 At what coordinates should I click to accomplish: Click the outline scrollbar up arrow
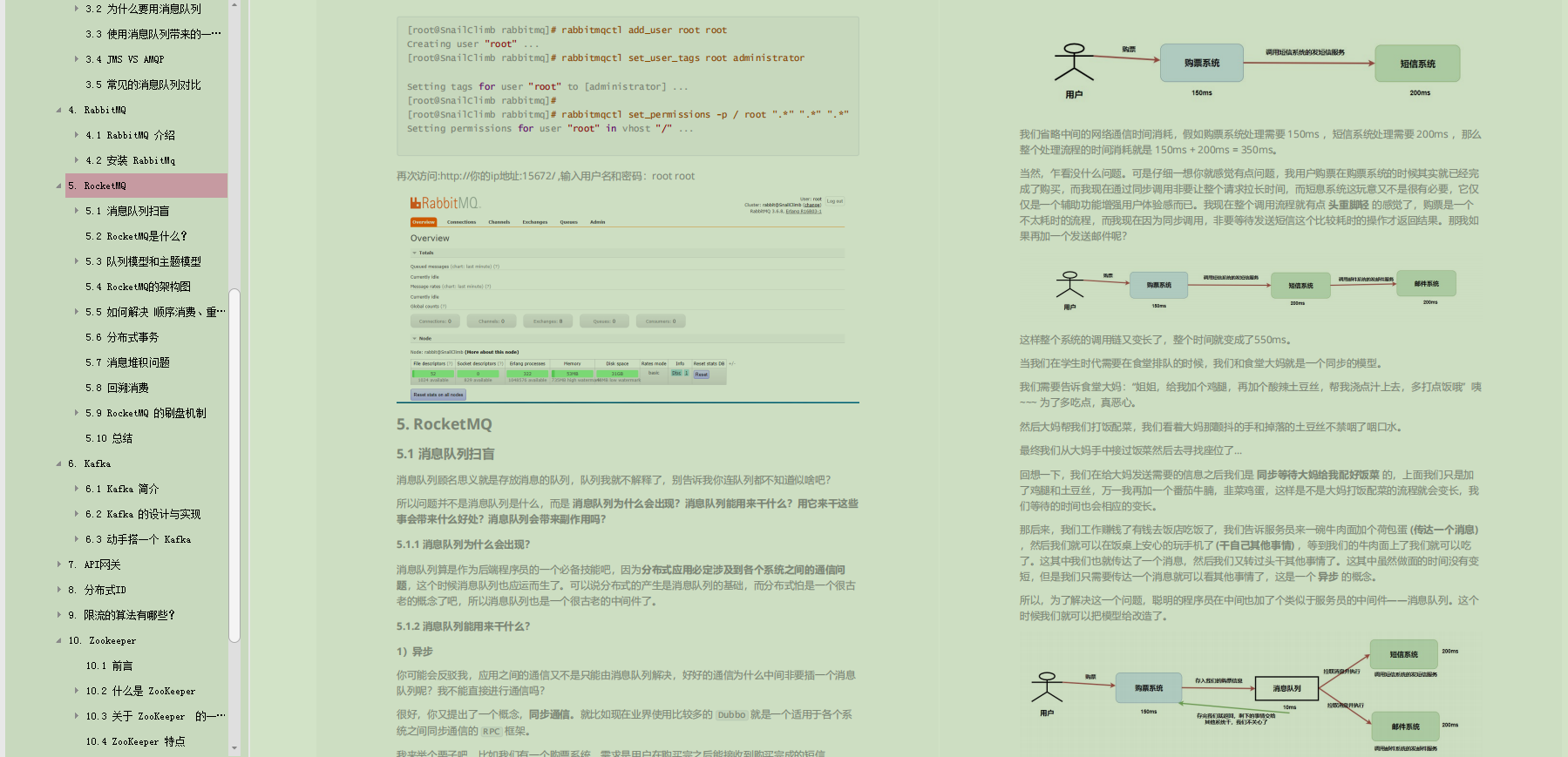(x=234, y=5)
